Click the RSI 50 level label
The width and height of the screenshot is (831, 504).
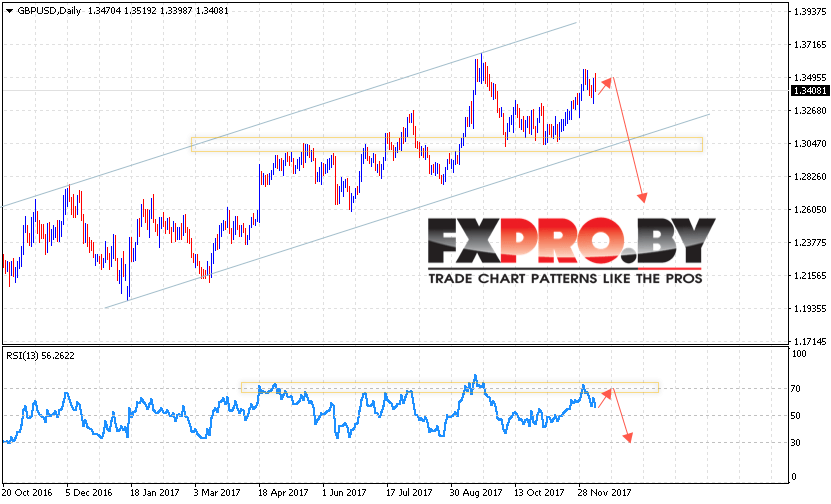coord(795,416)
